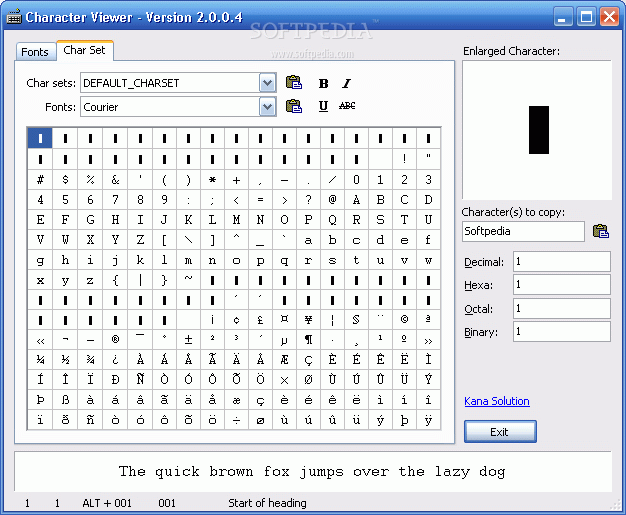Select the % character cell
This screenshot has width=626, height=515.
coord(90,179)
